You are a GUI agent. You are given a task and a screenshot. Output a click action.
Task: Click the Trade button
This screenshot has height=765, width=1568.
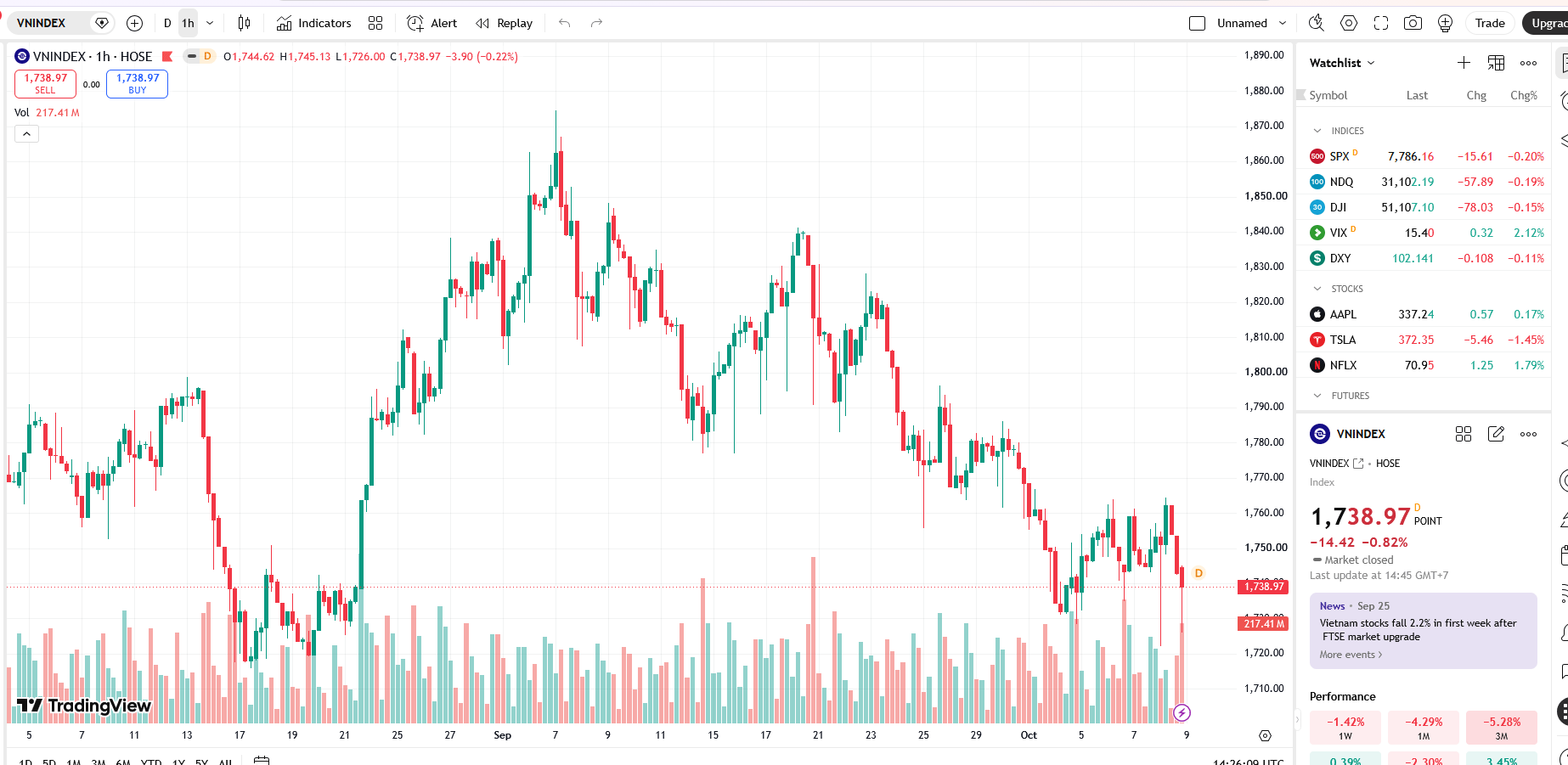tap(1490, 23)
